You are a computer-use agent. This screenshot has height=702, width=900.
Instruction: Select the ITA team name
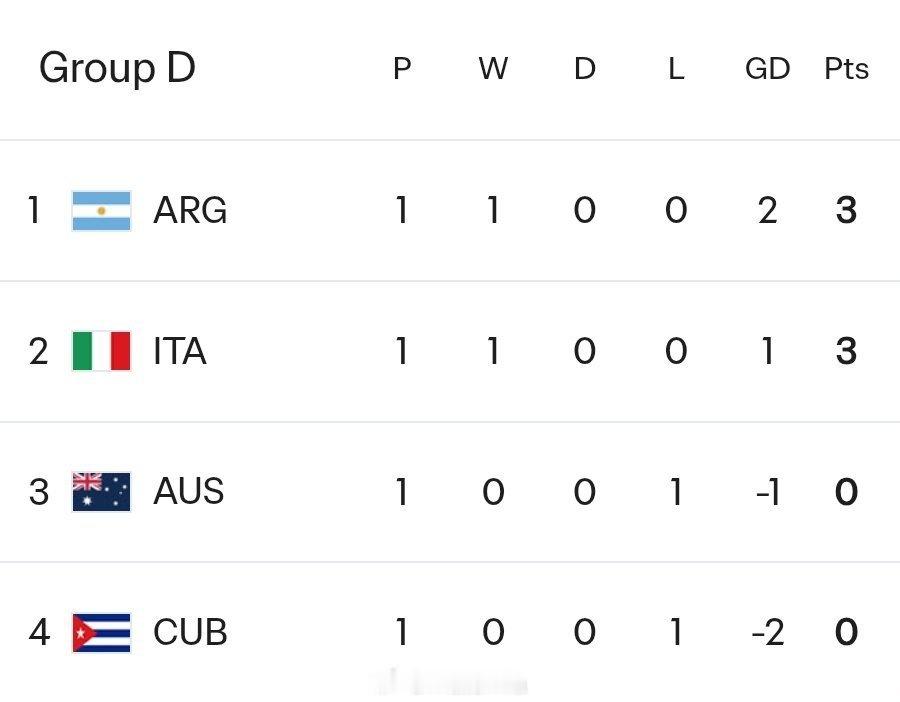(x=180, y=352)
